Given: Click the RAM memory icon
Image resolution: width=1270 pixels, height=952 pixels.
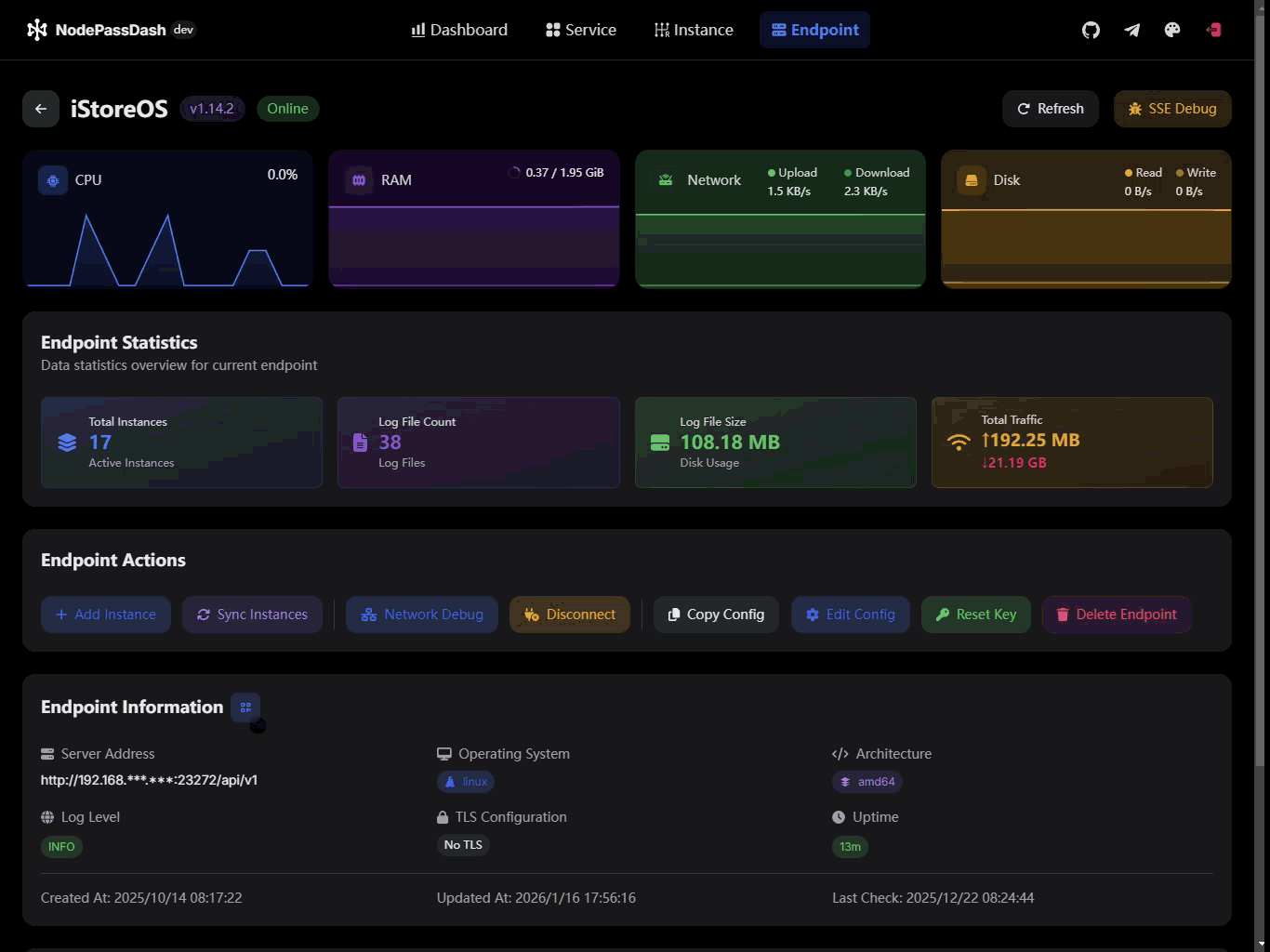Looking at the screenshot, I should coord(359,180).
